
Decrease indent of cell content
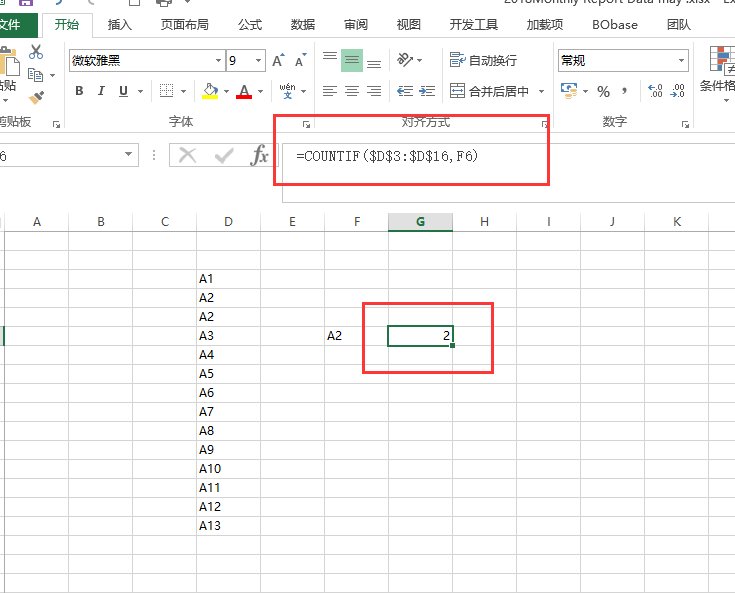pos(405,90)
